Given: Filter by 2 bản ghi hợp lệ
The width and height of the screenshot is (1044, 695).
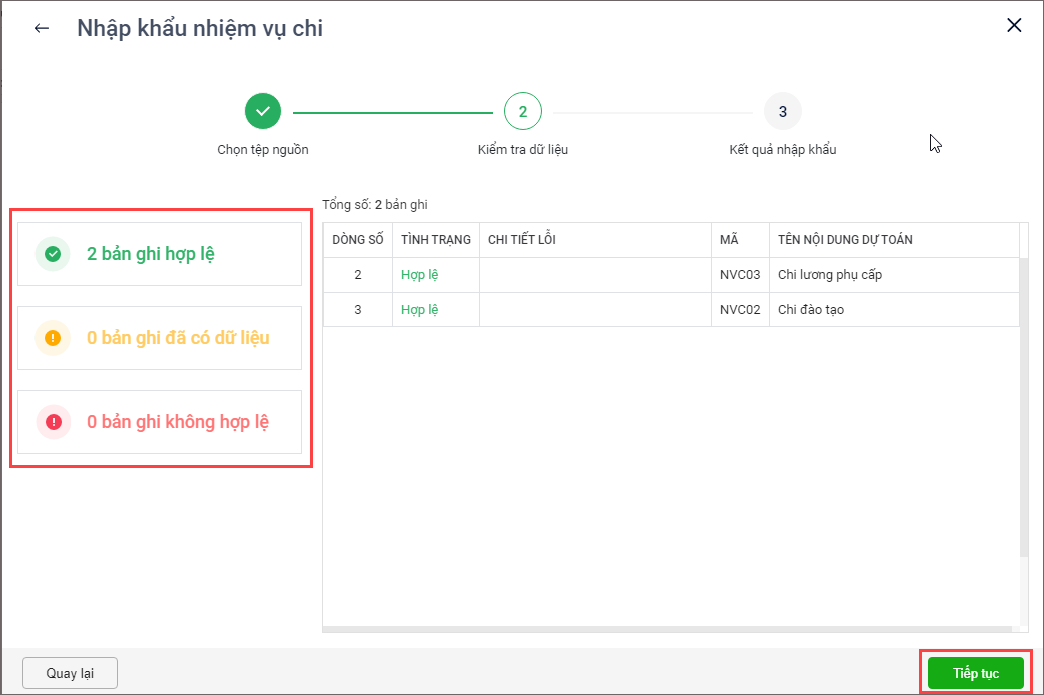Looking at the screenshot, I should click(150, 254).
